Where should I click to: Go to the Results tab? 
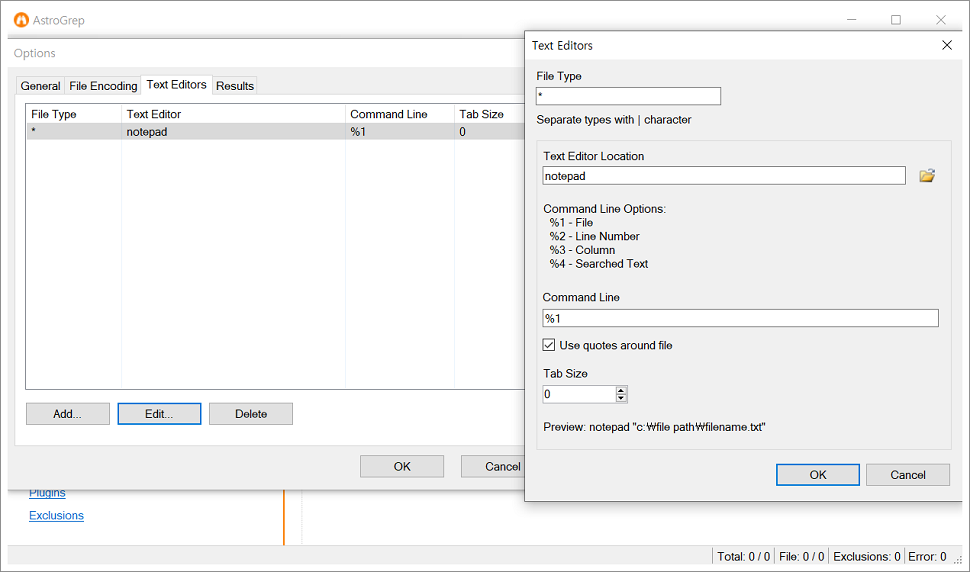[x=234, y=86]
